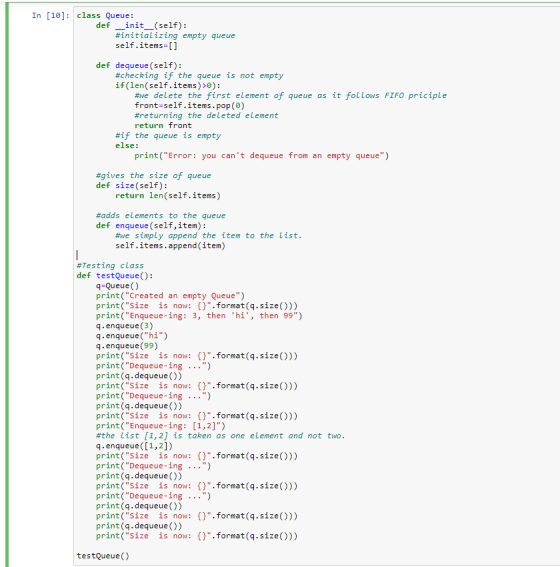Click the 'self.items=[]' line
This screenshot has width=560, height=567.
coord(146,45)
